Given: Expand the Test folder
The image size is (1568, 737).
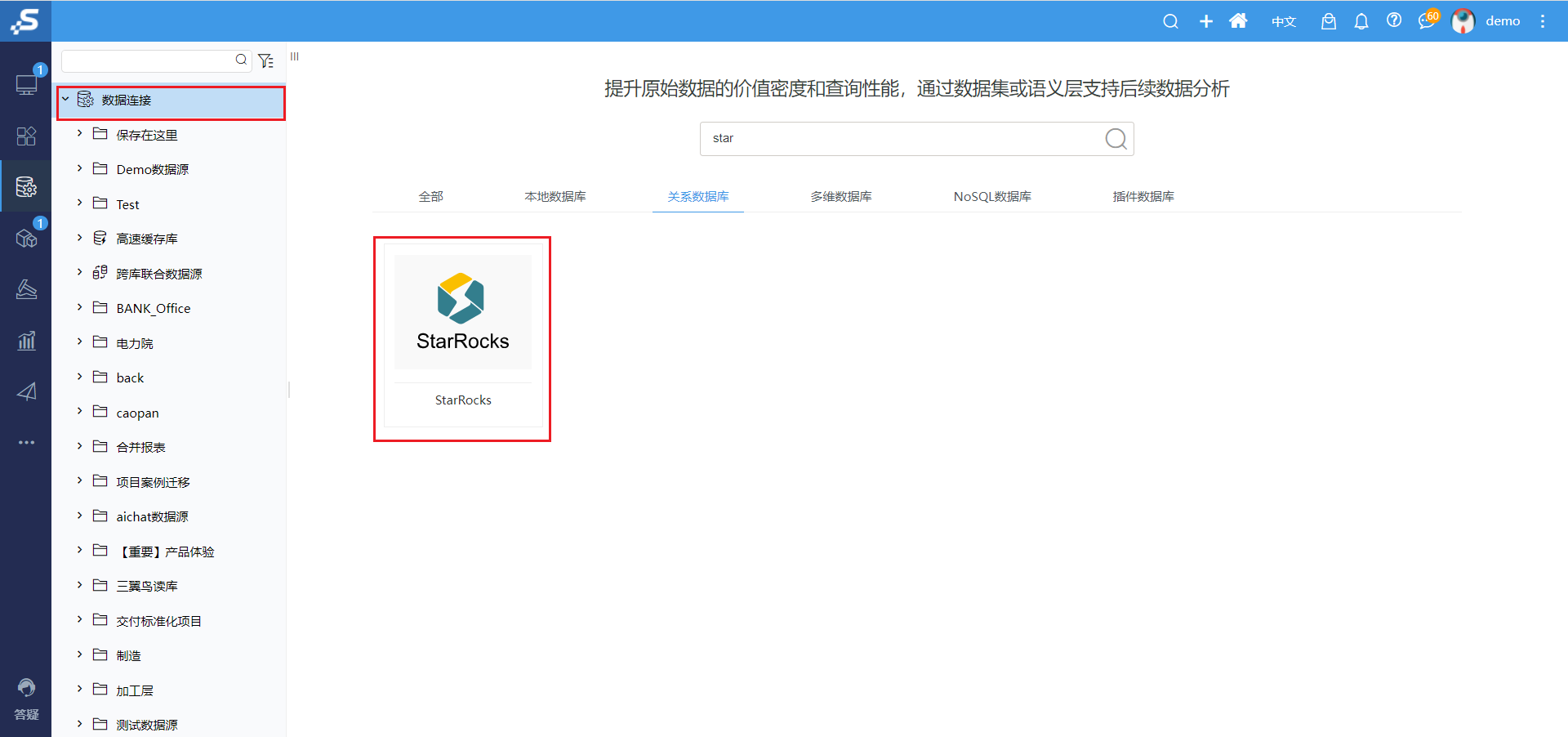Looking at the screenshot, I should point(79,202).
